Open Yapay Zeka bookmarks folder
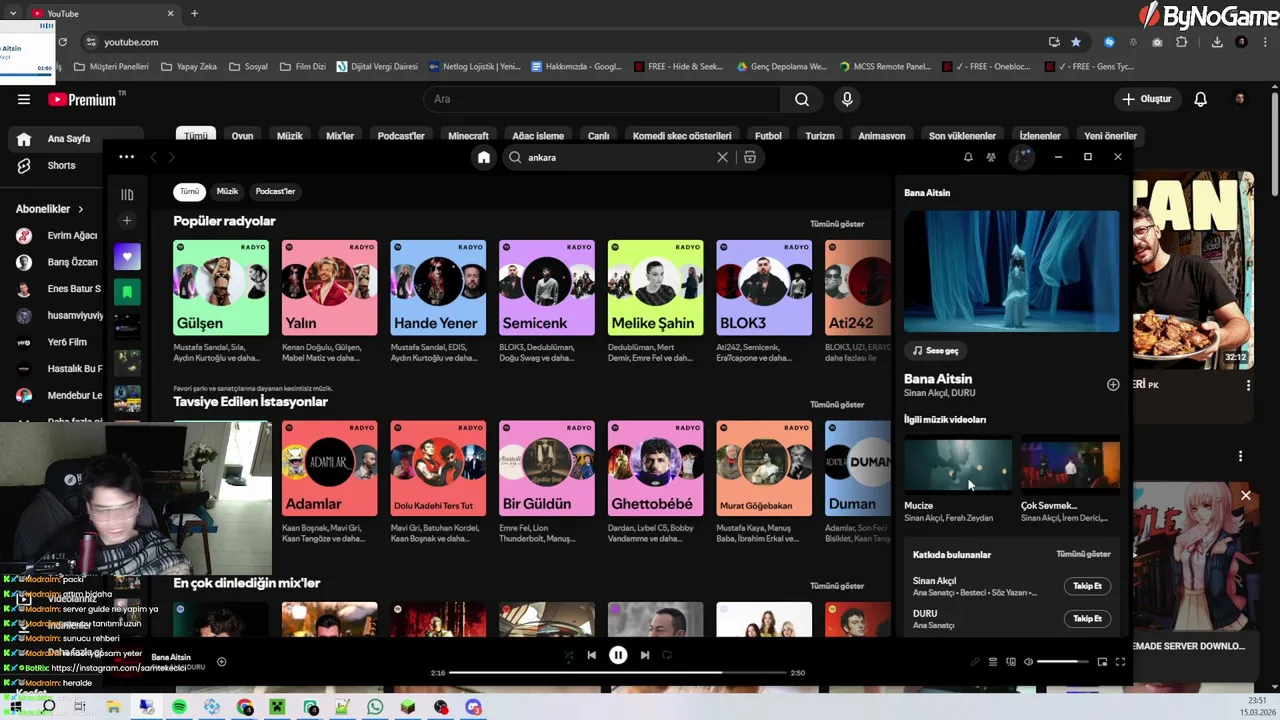This screenshot has width=1280, height=720. coord(187,67)
